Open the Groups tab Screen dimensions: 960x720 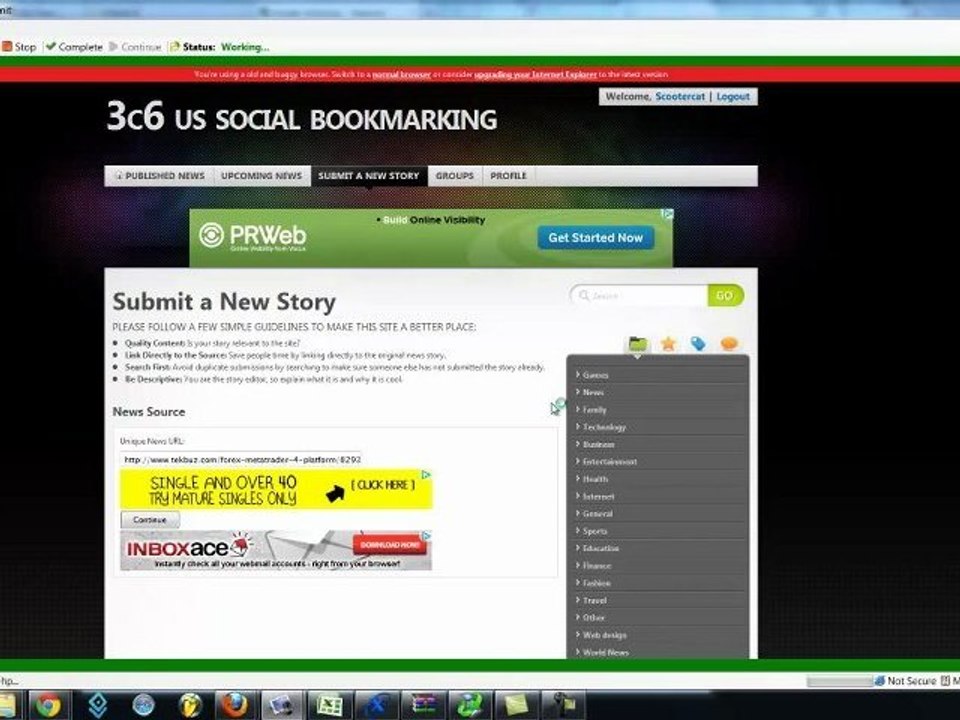tap(454, 176)
